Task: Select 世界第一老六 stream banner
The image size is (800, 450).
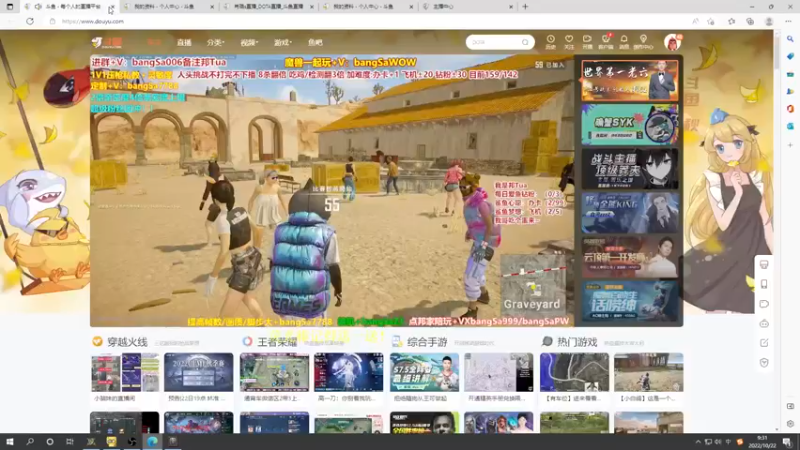Action: point(630,80)
